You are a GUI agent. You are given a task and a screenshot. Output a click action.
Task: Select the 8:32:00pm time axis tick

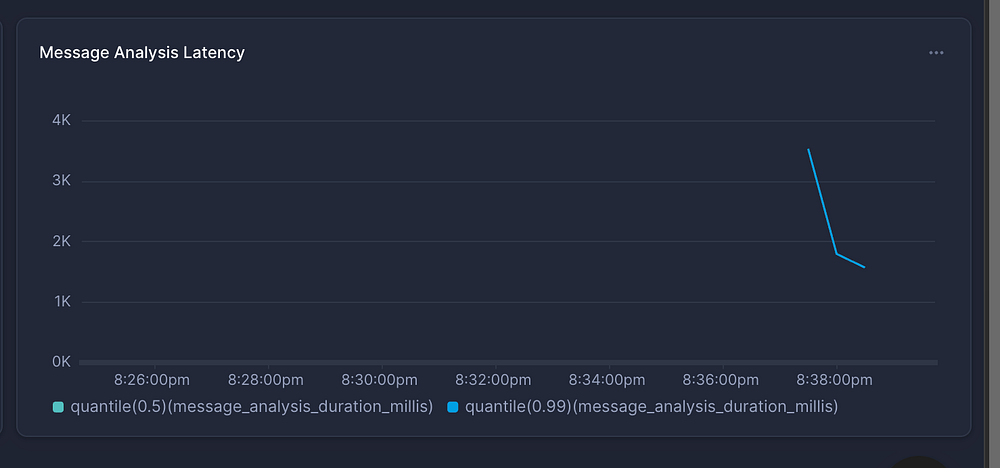[x=493, y=380]
